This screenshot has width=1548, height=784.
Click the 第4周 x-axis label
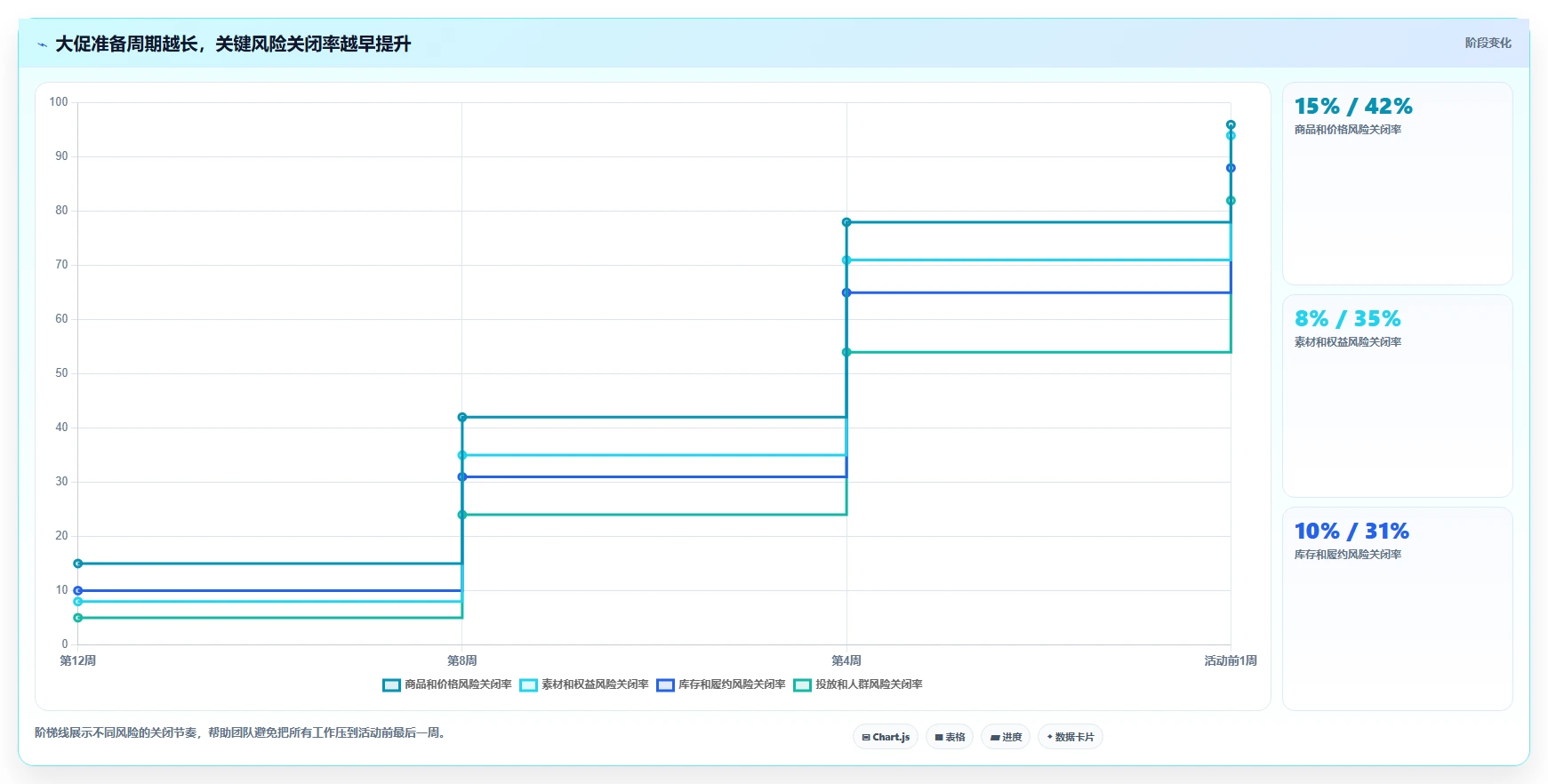tap(846, 660)
